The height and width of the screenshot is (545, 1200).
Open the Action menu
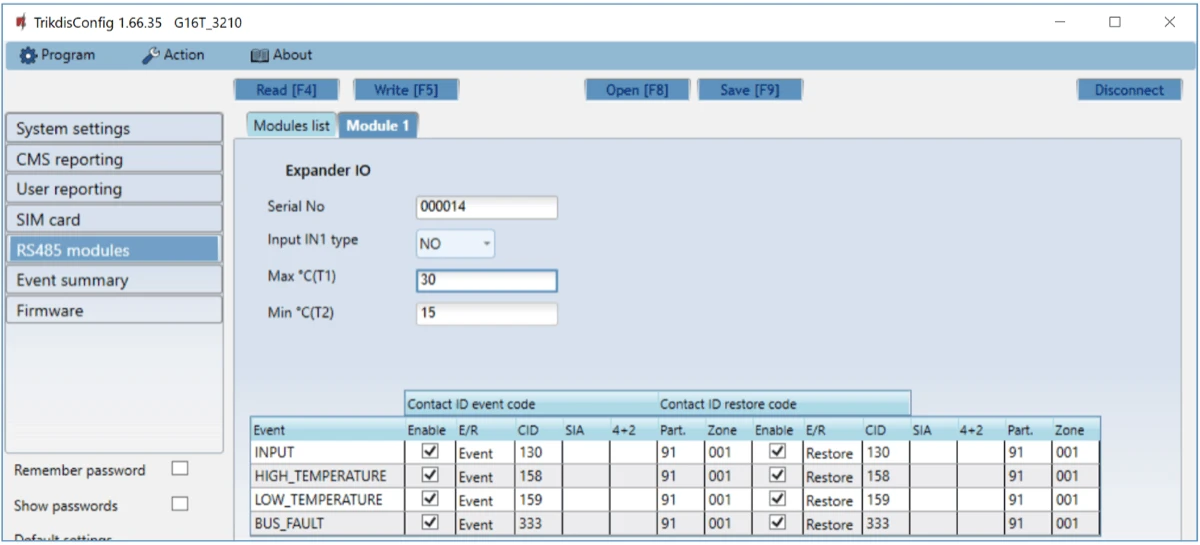pyautogui.click(x=173, y=56)
